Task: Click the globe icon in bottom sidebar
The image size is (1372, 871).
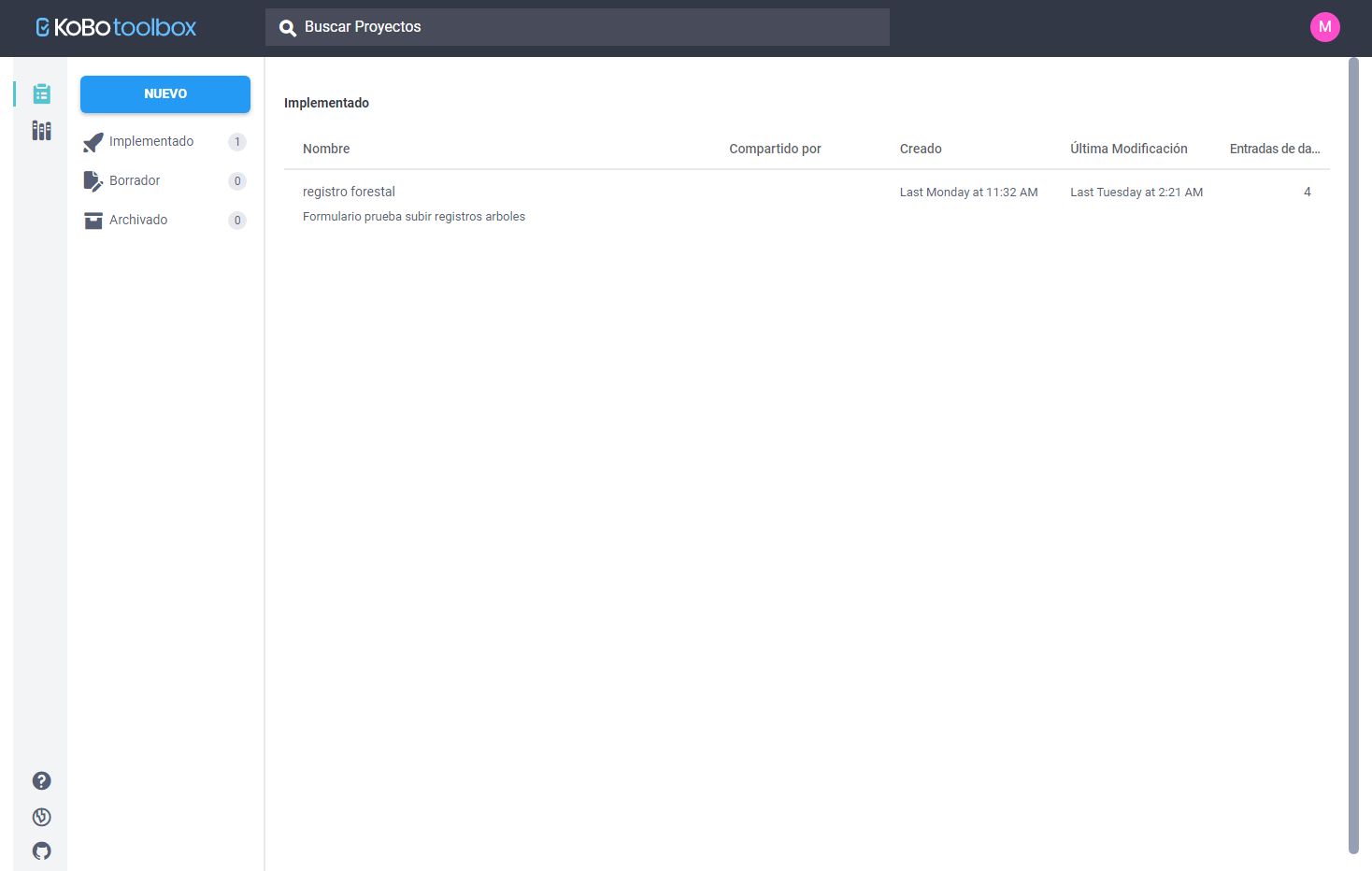Action: tap(41, 817)
